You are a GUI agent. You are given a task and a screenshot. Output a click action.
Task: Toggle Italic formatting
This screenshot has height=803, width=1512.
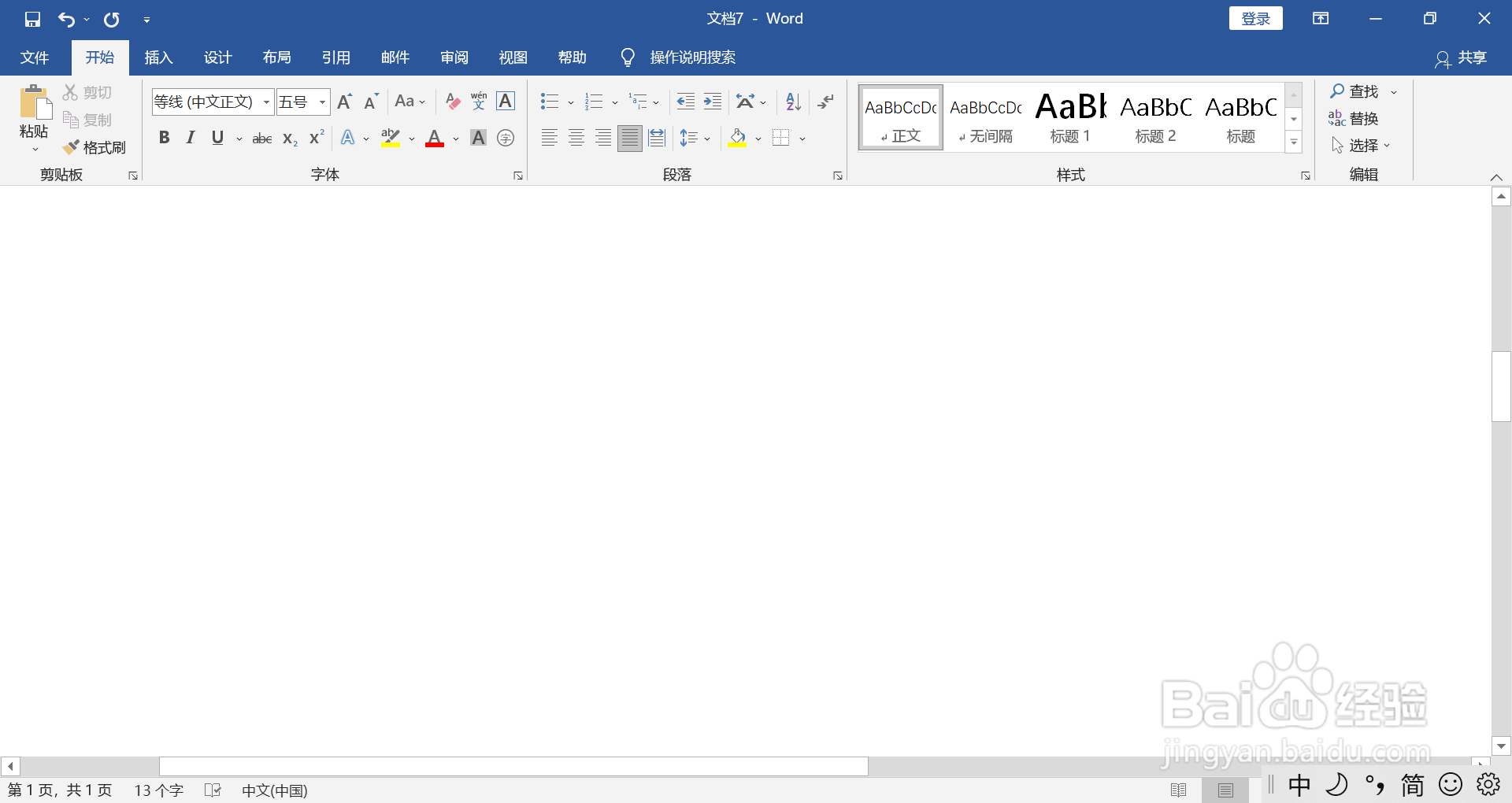191,139
